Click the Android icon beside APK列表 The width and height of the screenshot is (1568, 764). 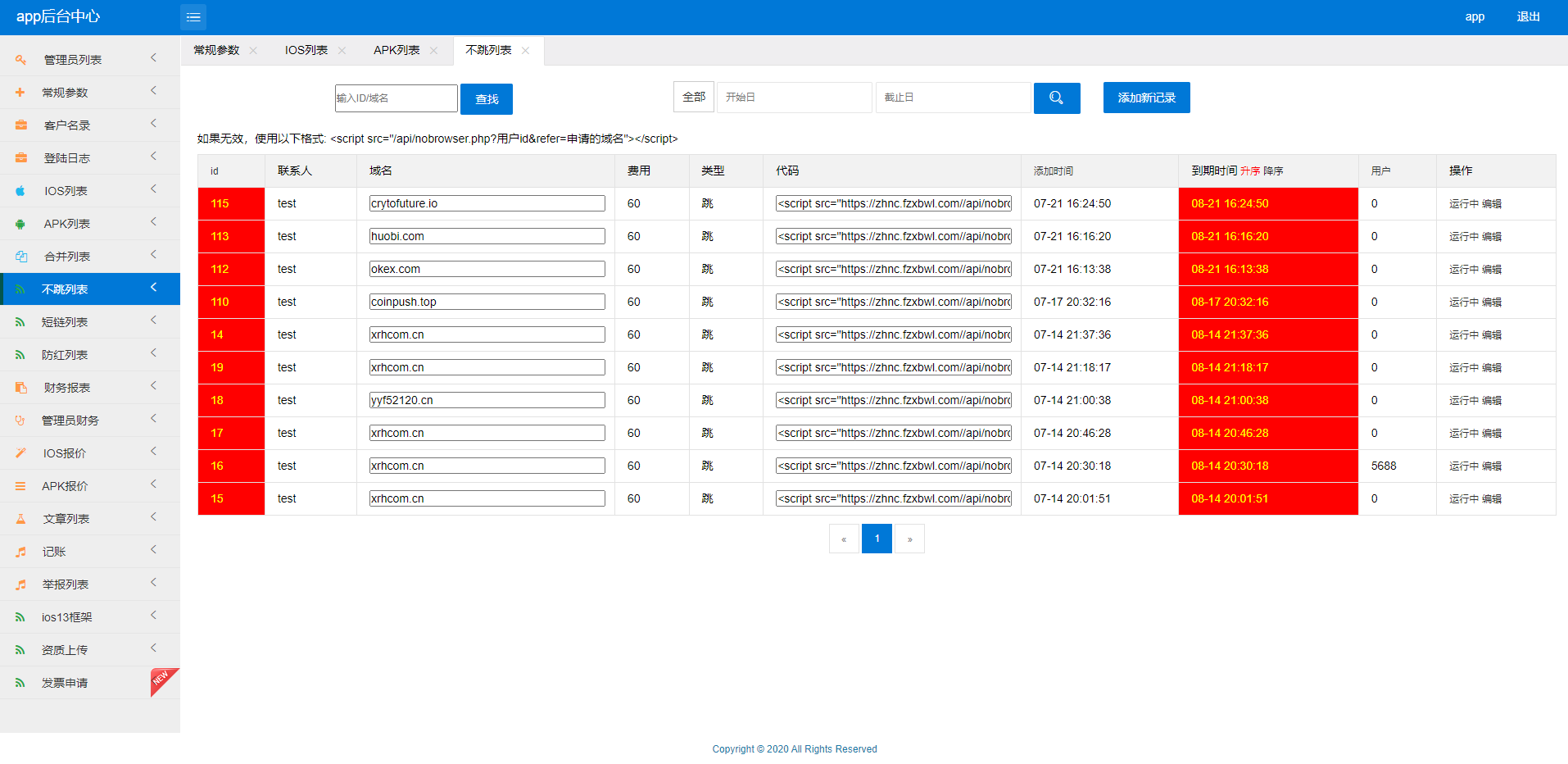[20, 224]
